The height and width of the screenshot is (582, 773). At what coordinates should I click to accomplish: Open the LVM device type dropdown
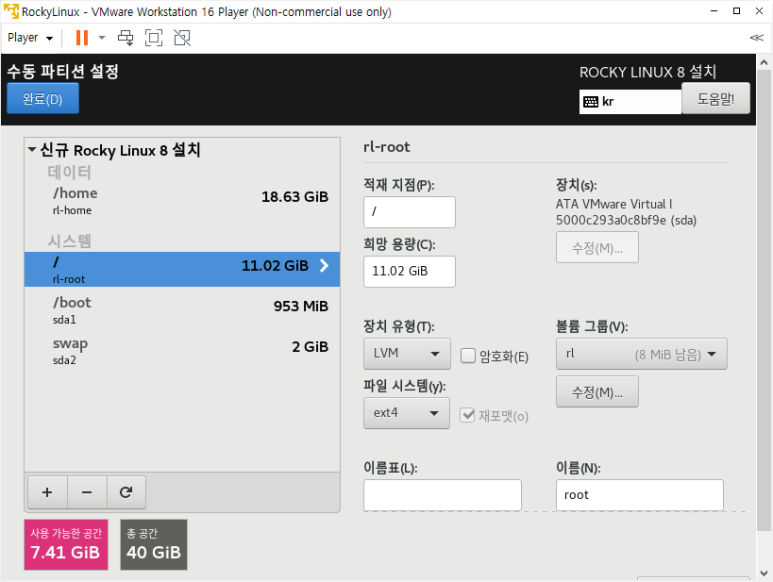pos(407,353)
